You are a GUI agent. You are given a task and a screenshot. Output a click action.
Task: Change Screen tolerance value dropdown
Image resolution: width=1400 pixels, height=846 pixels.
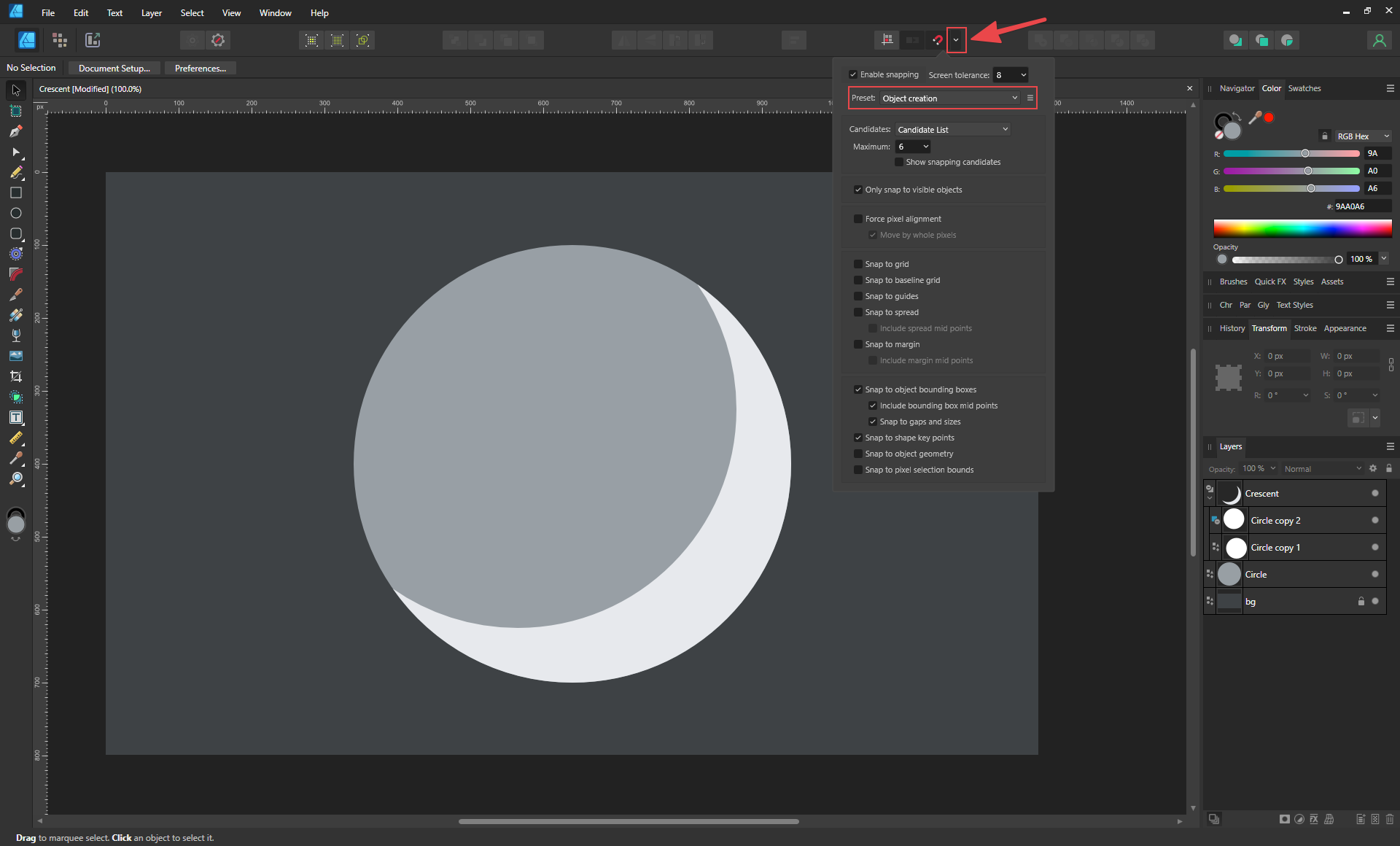pyautogui.click(x=1011, y=74)
